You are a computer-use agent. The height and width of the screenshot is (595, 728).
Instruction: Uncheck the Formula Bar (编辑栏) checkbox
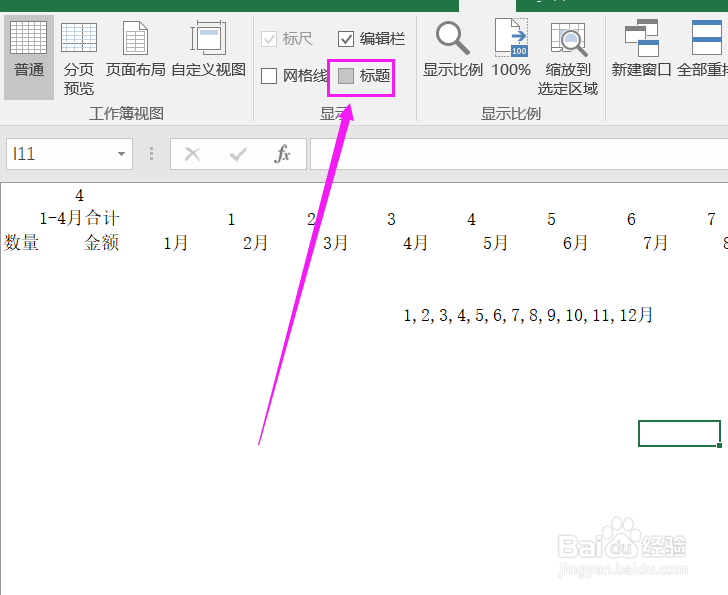(x=346, y=39)
